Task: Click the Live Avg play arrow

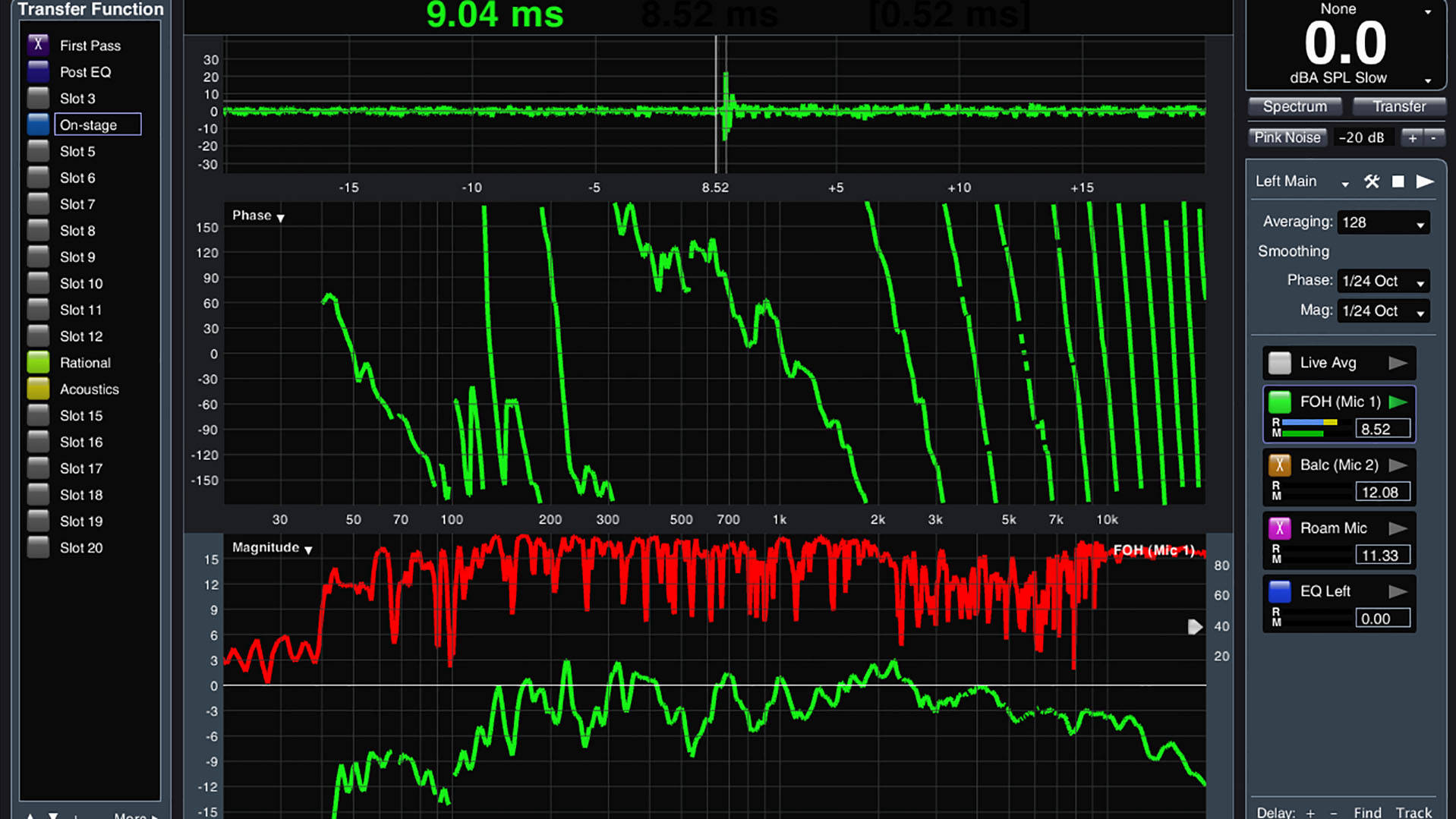Action: pos(1398,363)
